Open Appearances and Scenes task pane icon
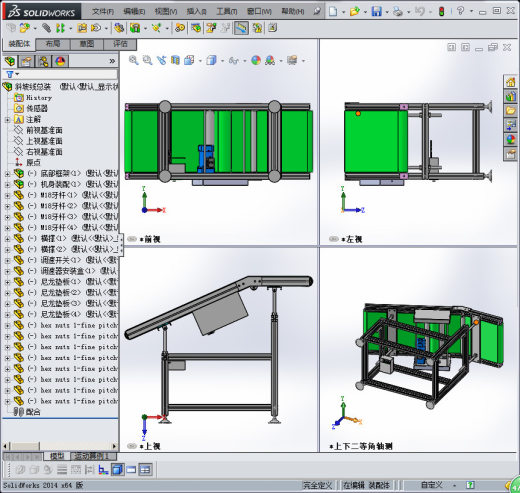Image resolution: width=520 pixels, height=493 pixels. click(511, 139)
